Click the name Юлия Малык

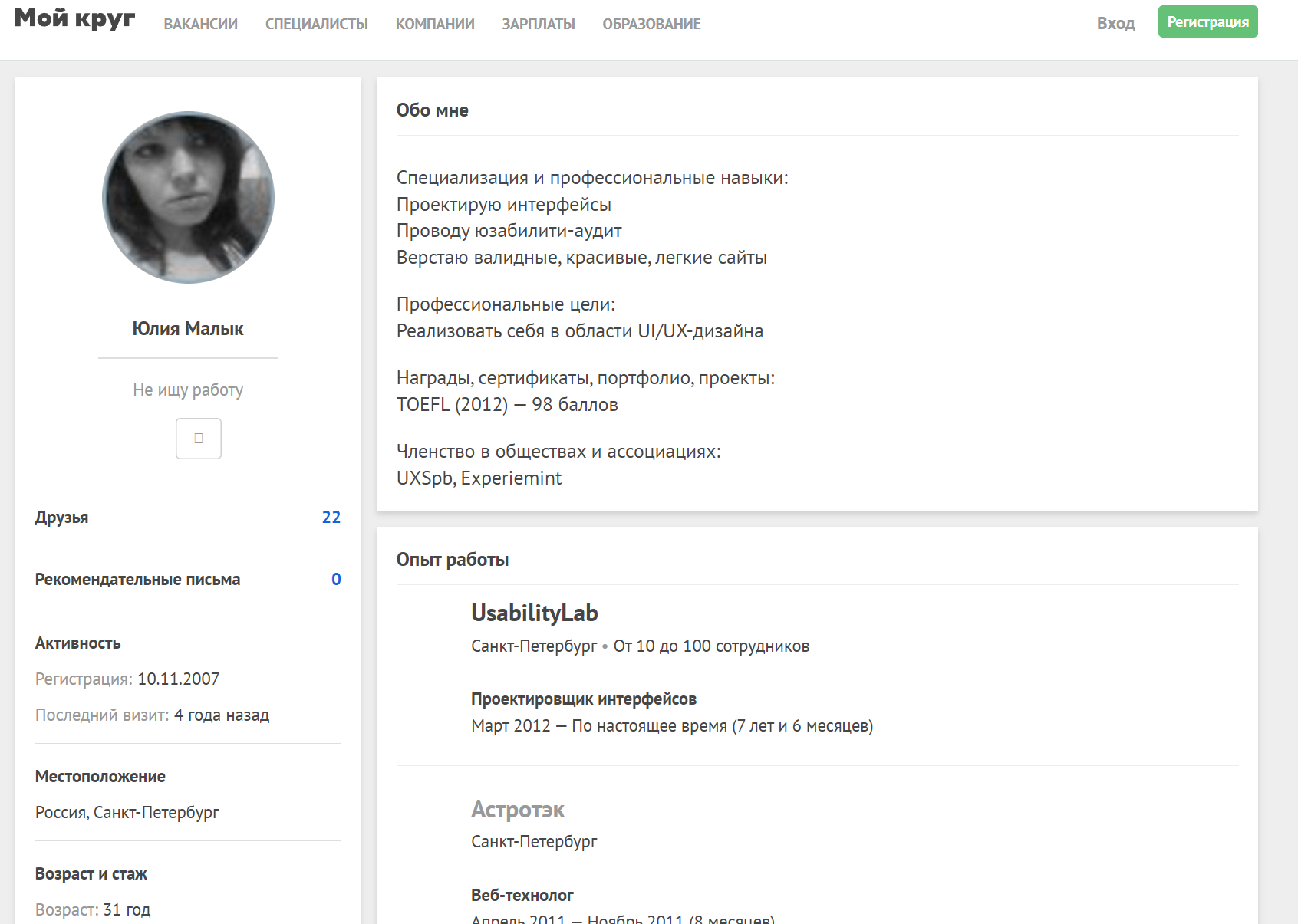click(x=188, y=329)
